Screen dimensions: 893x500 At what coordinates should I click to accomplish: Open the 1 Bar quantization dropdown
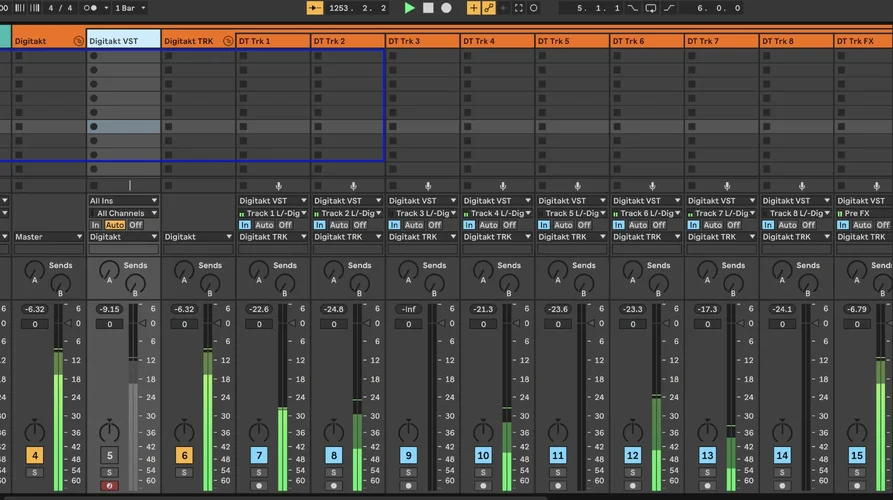tap(129, 8)
